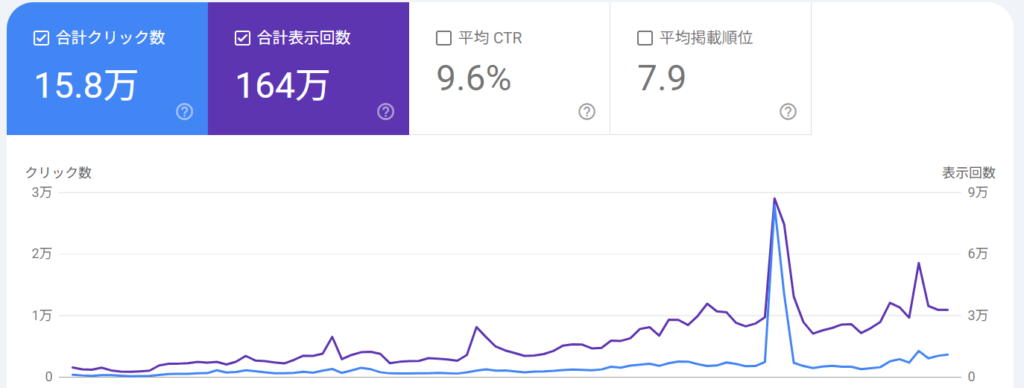This screenshot has width=1024, height=388.
Task: Click the help icon on 合計表示回数 card
Action: pyautogui.click(x=385, y=112)
